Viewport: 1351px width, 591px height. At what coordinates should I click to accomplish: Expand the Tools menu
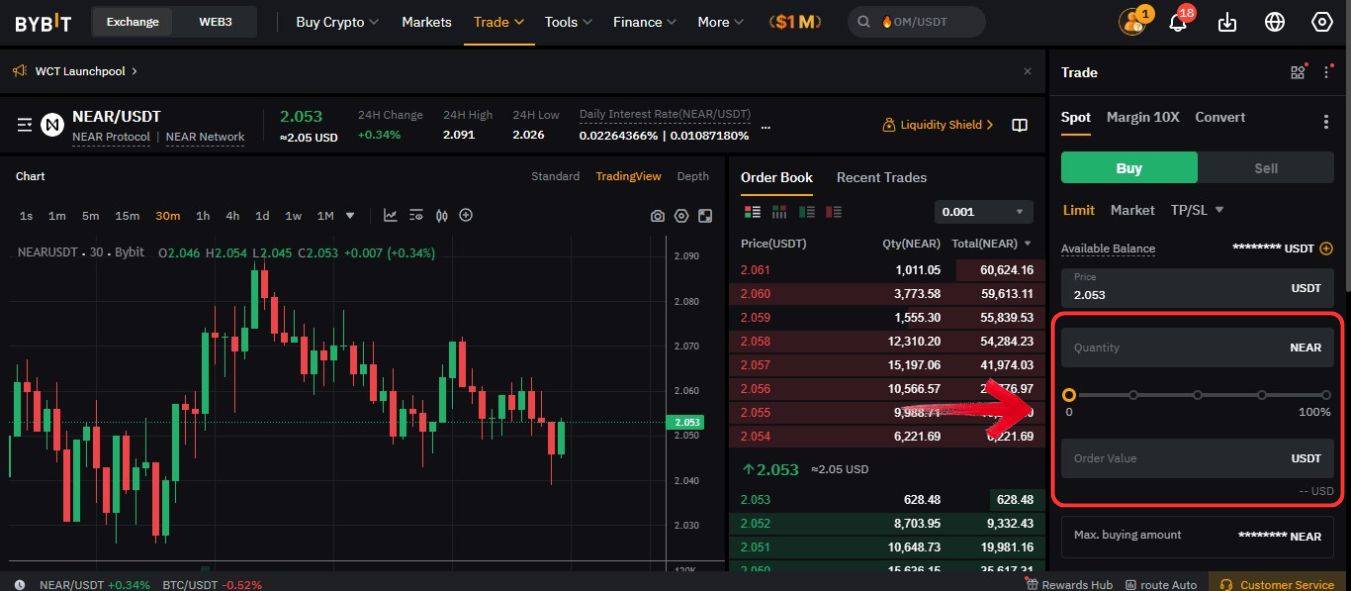568,22
